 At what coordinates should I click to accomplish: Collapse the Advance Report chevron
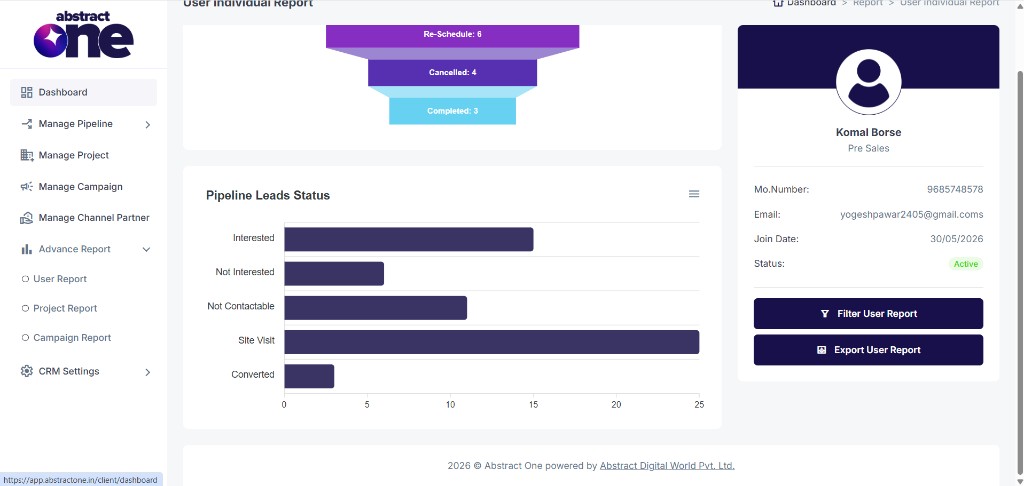point(146,250)
